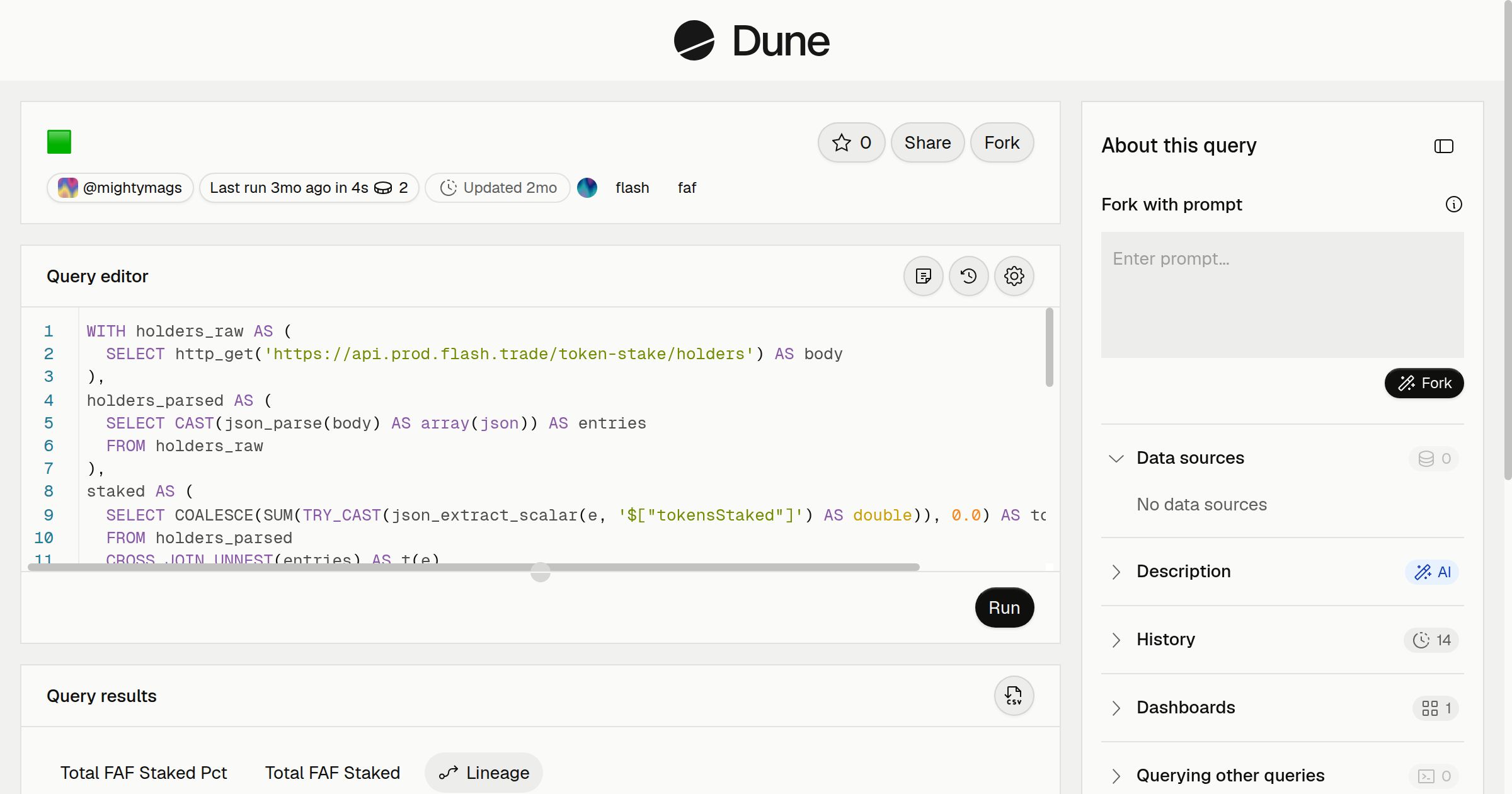Screen dimensions: 1512x794
Task: Export query results as CSV
Action: (x=1014, y=696)
